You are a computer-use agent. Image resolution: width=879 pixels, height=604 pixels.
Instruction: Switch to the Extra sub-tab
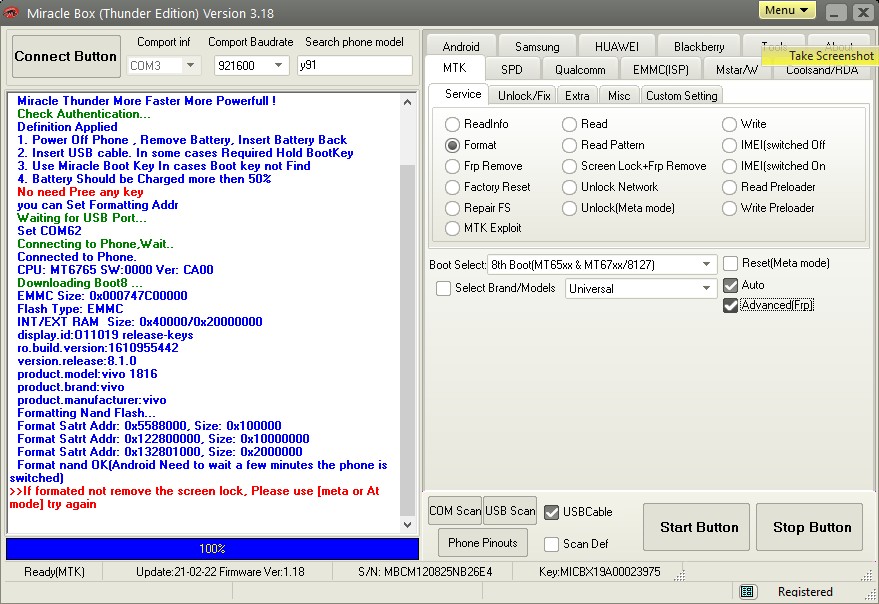click(x=577, y=96)
